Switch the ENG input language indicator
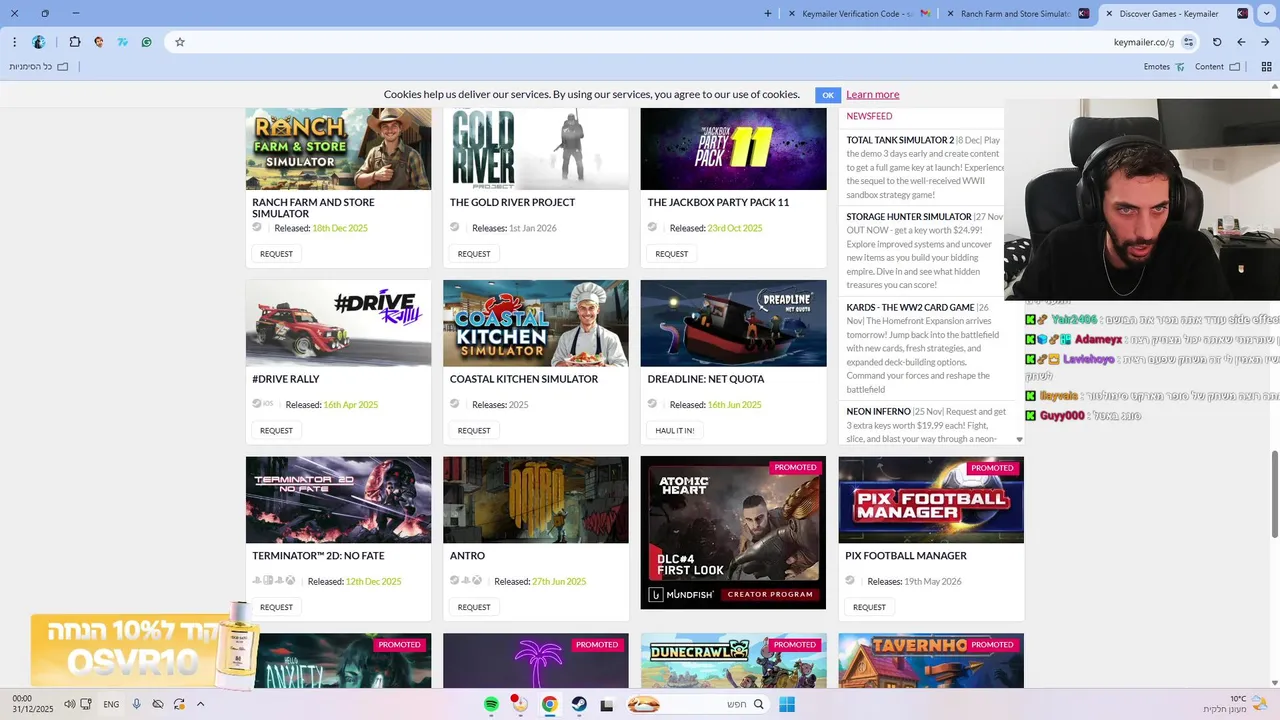This screenshot has height=720, width=1280. pyautogui.click(x=111, y=704)
